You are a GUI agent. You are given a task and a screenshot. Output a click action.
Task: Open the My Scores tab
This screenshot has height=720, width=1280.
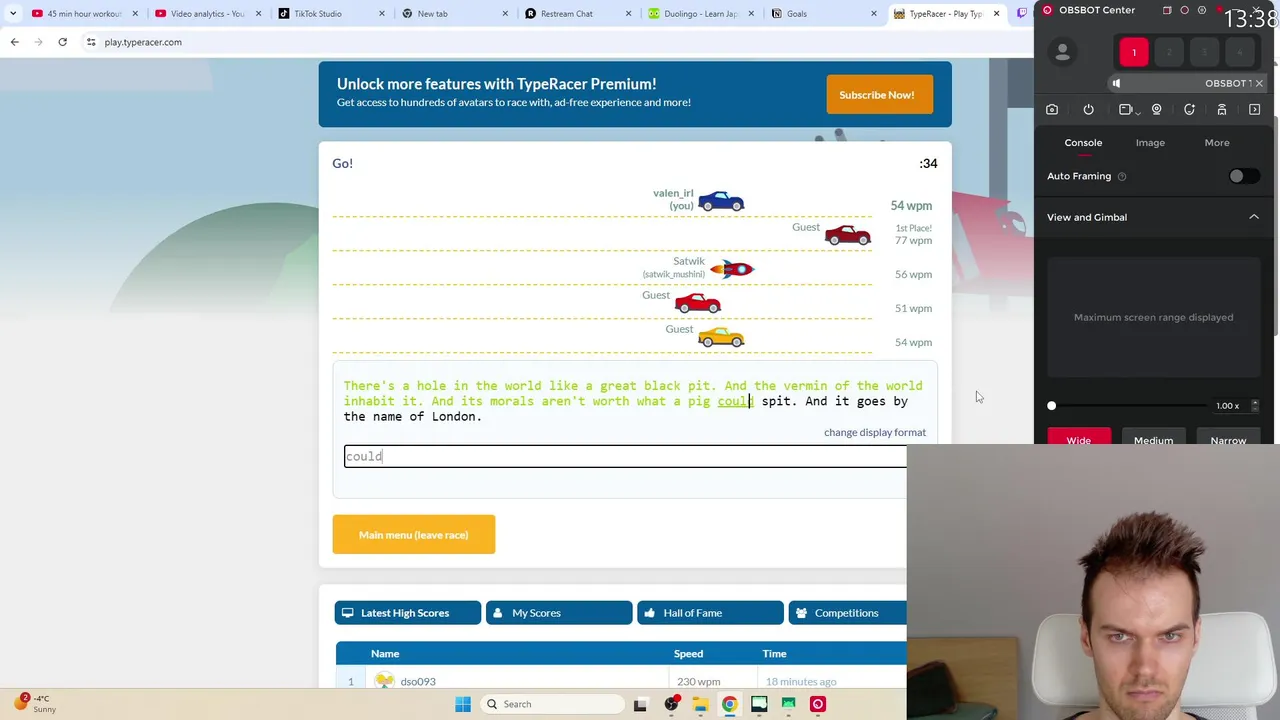[559, 613]
